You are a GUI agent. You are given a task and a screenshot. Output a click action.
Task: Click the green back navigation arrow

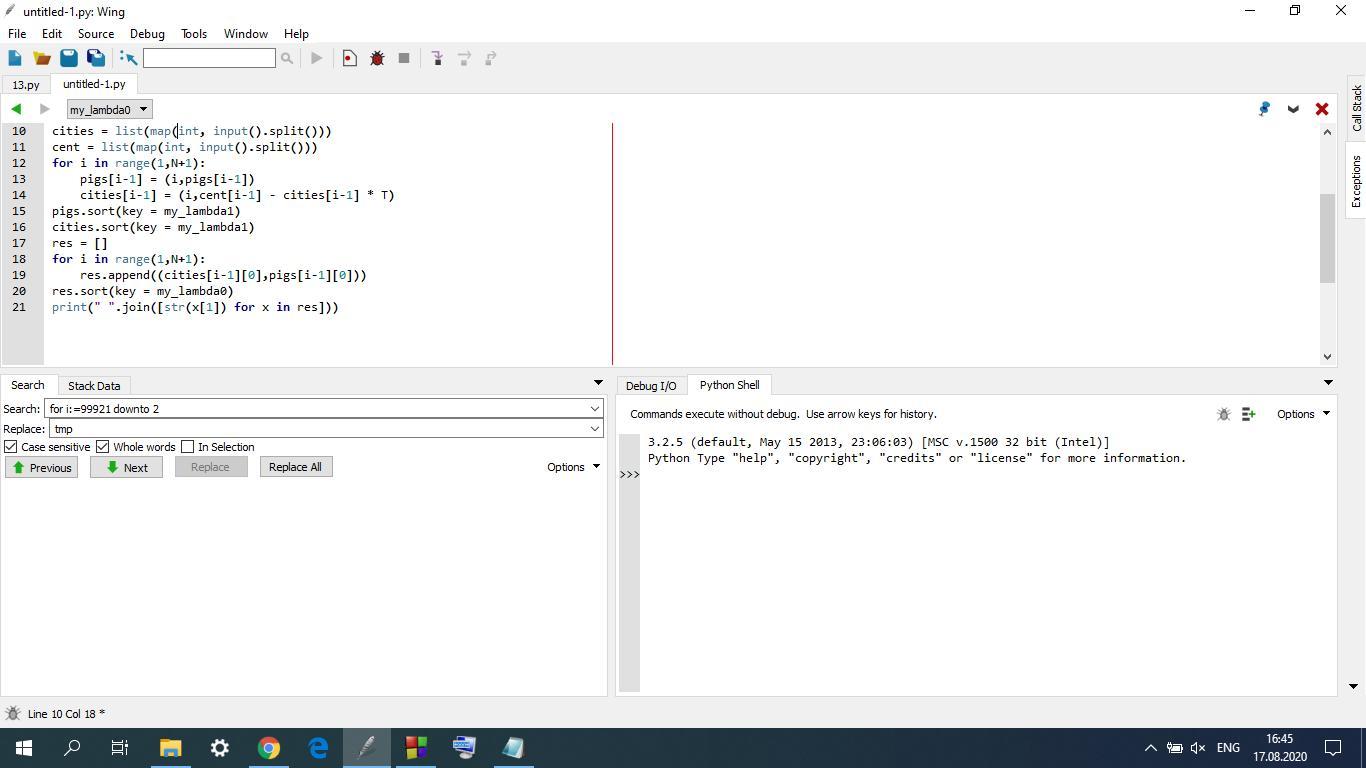[x=16, y=109]
